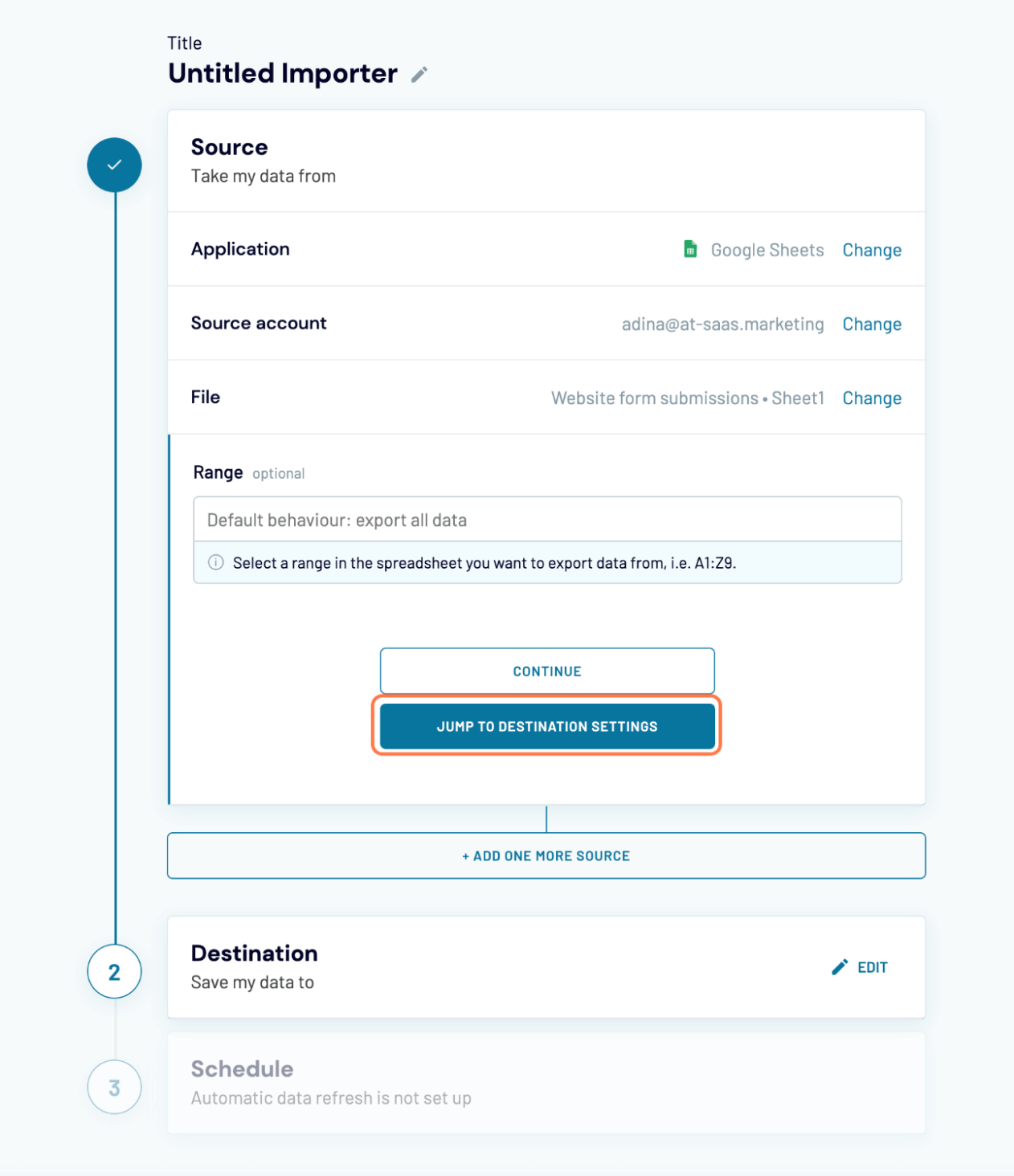
Task: Select the step 2 circle marker
Action: pyautogui.click(x=114, y=972)
